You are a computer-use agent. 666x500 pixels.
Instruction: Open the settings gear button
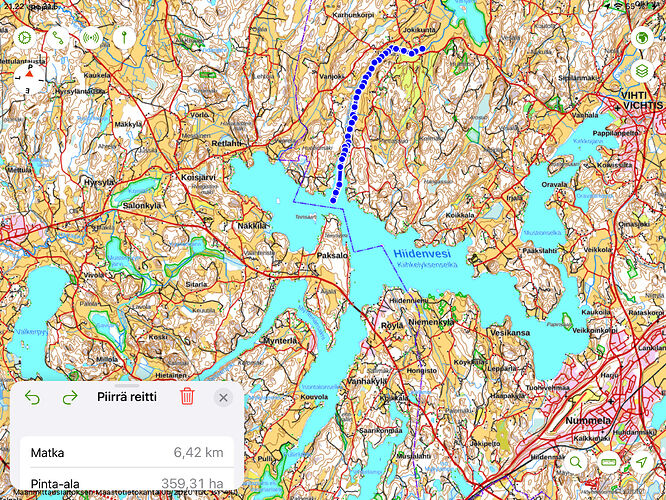pyautogui.click(x=25, y=38)
